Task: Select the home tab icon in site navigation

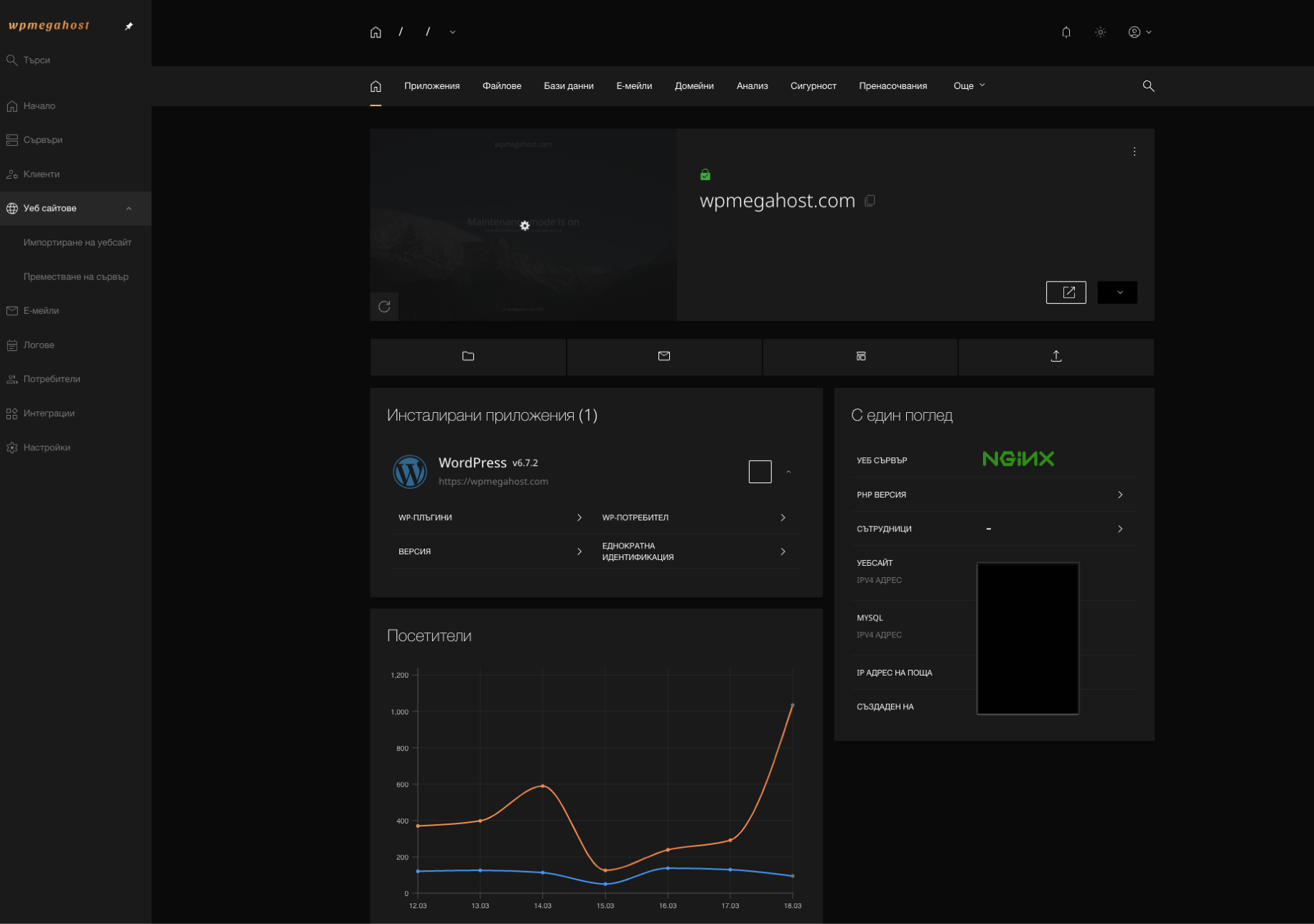Action: tap(376, 86)
